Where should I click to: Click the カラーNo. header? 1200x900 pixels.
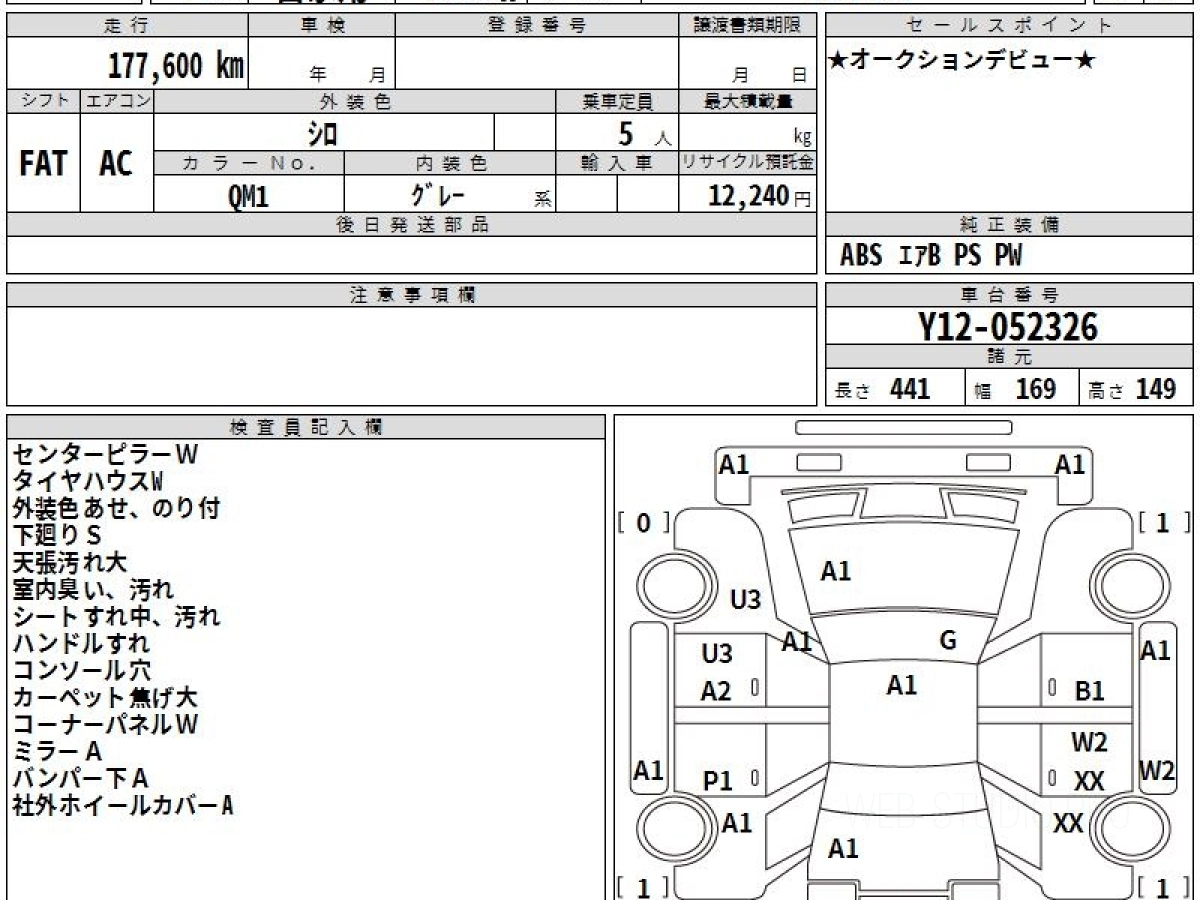[249, 163]
